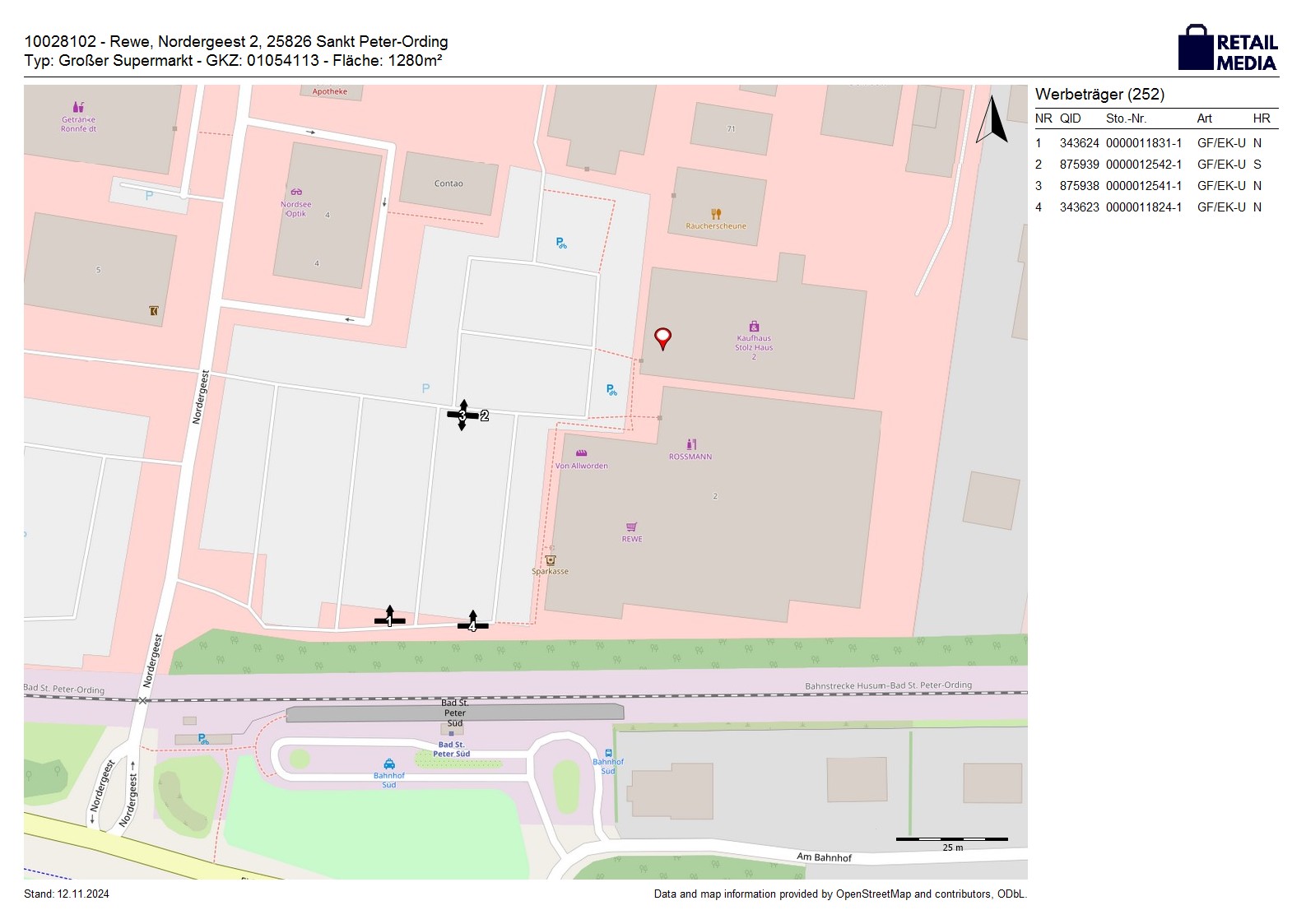1306x924 pixels.
Task: Select the Nordsee Optik glasses icon
Action: point(296,192)
